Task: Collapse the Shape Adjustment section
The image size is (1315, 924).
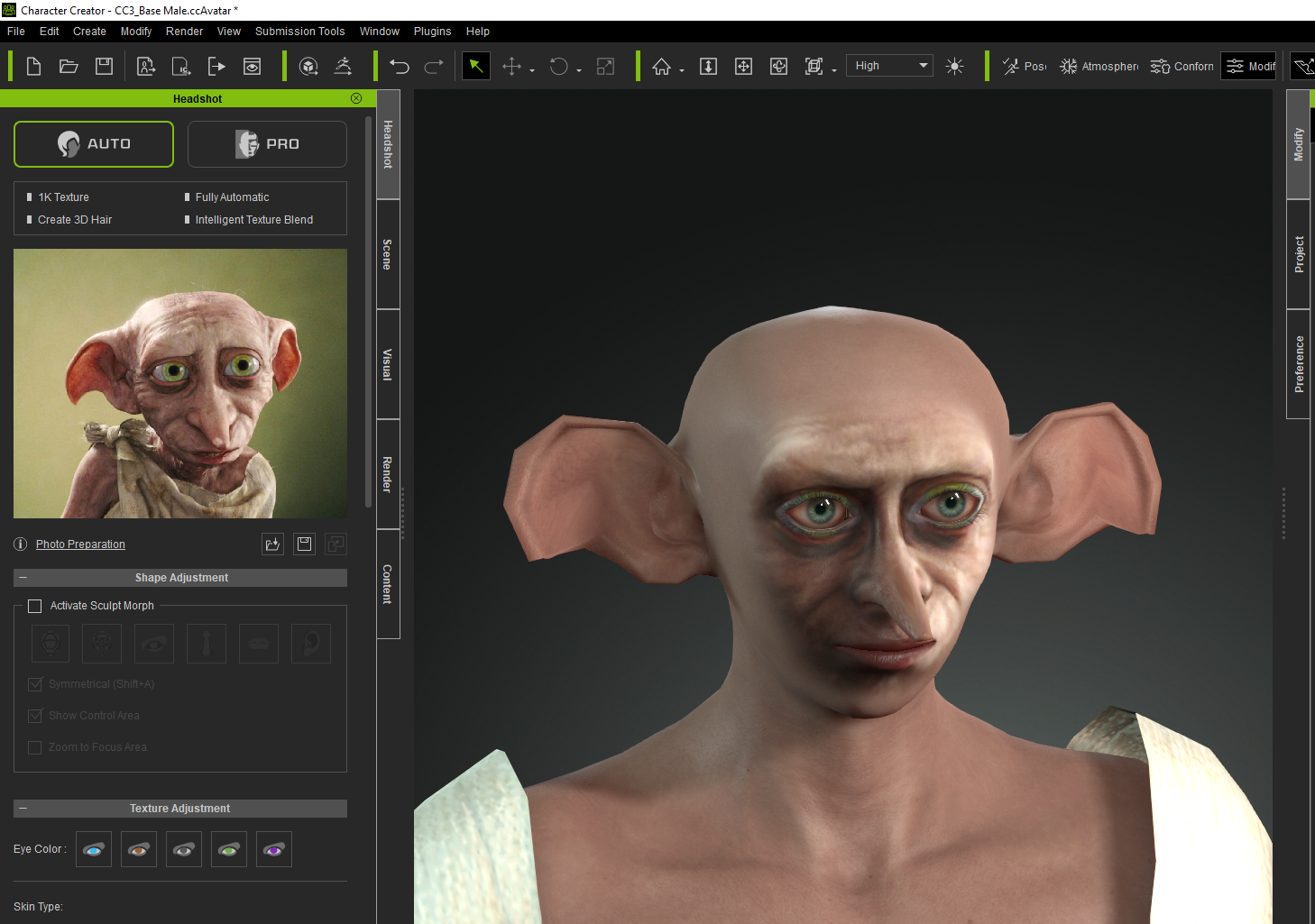Action: pos(23,578)
